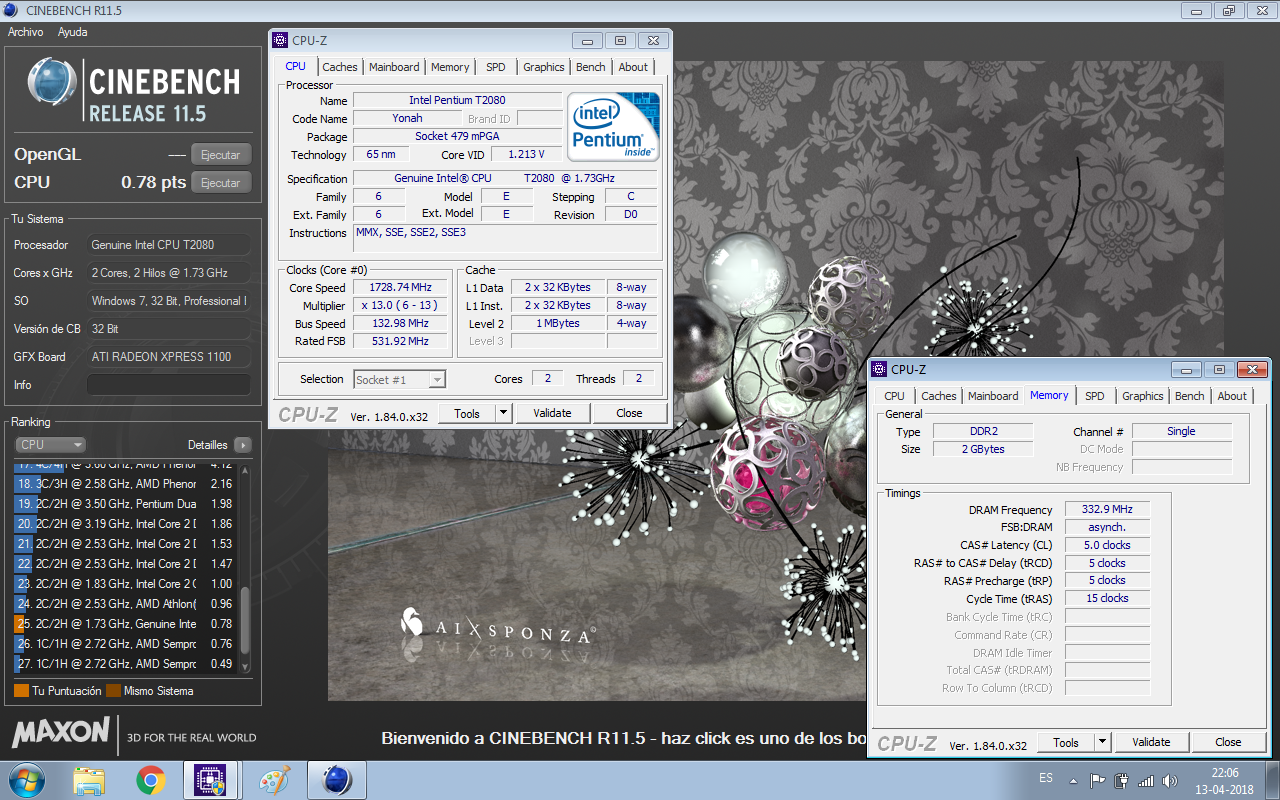1280x800 pixels.
Task: Run the CPU test with Ejecutar
Action: coord(221,183)
